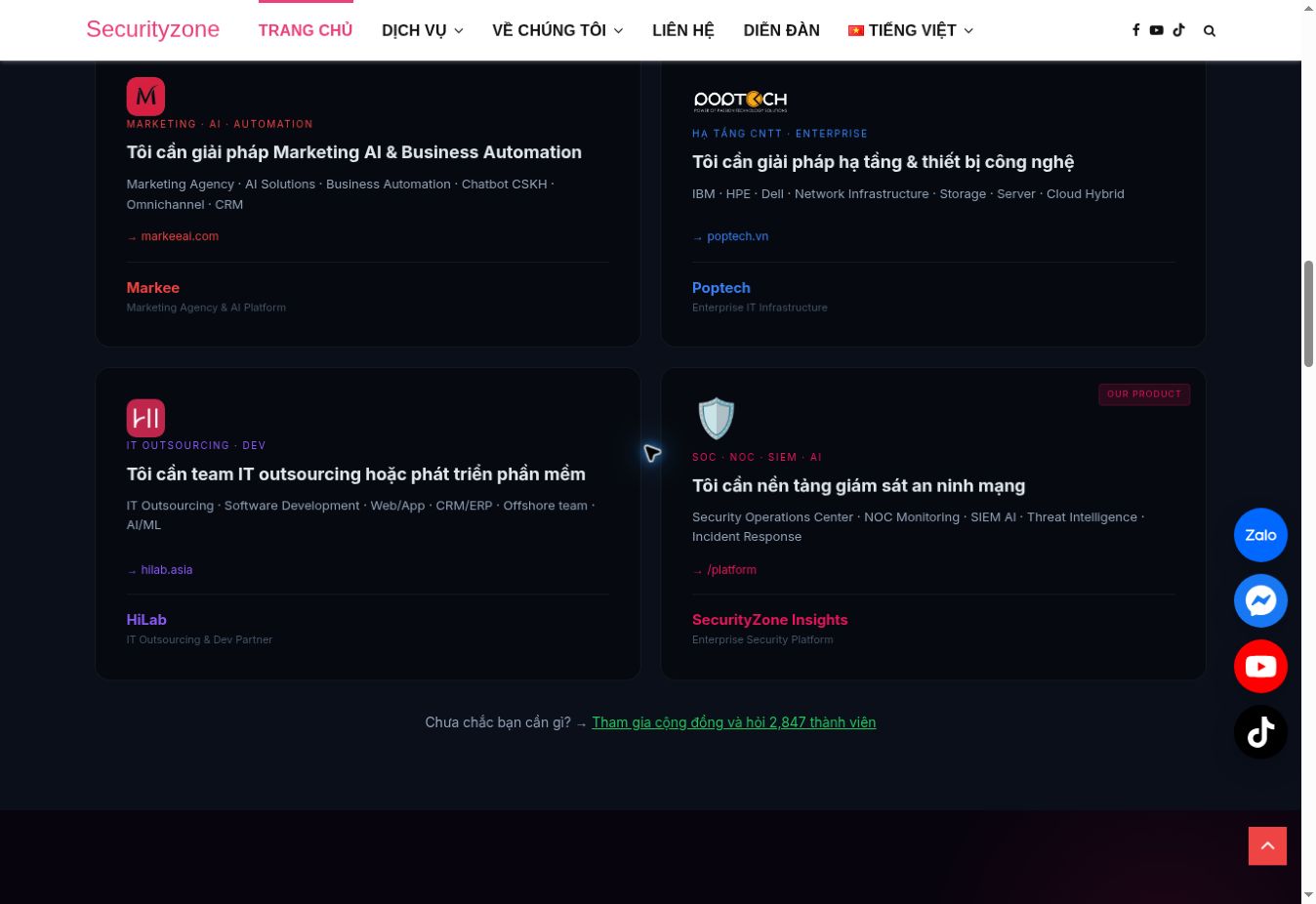Open the TikTok floating button
The image size is (1316, 904).
[x=1260, y=732]
